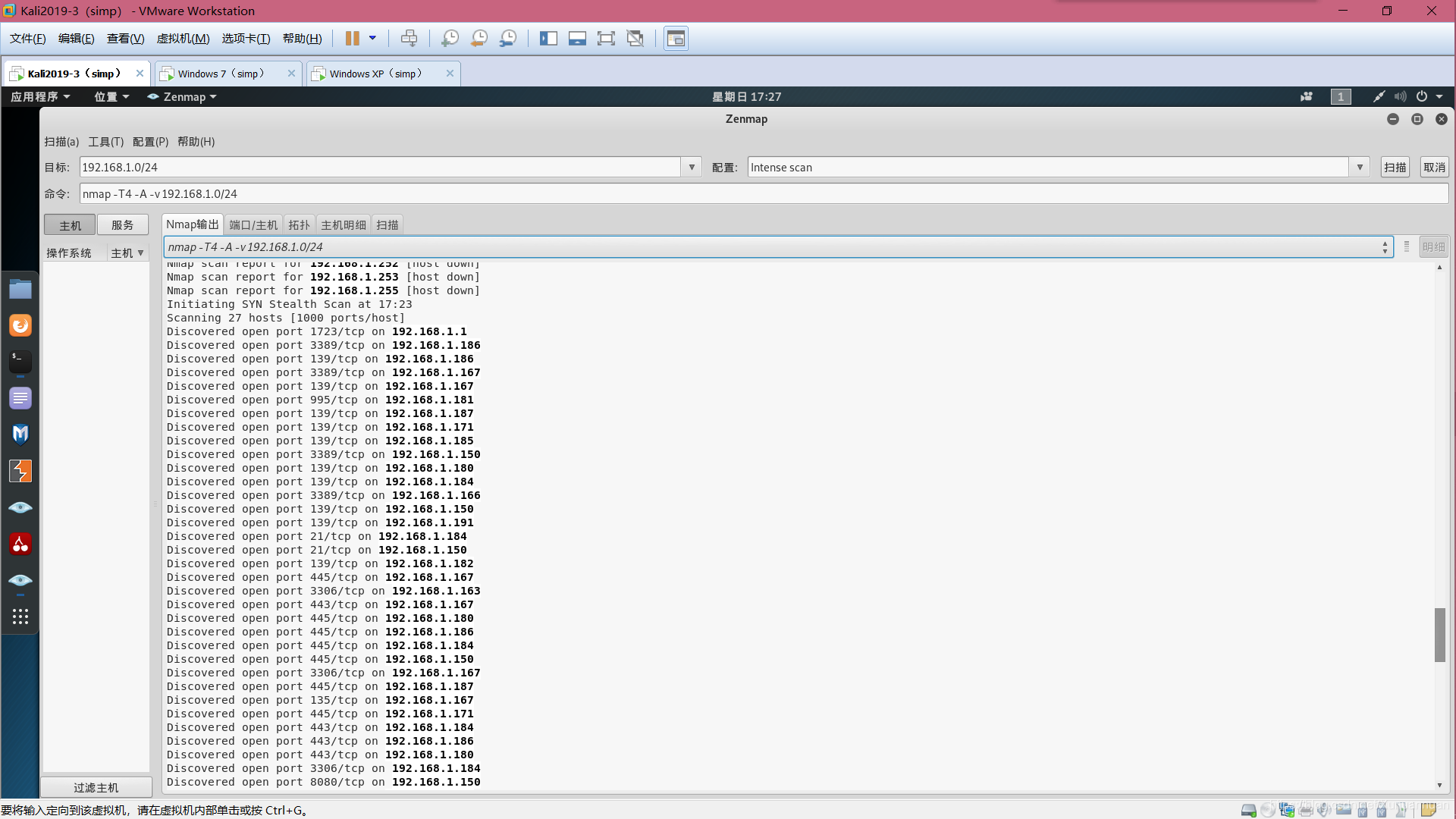Enter VMware full screen mode
Image resolution: width=1456 pixels, height=819 pixels.
click(606, 38)
